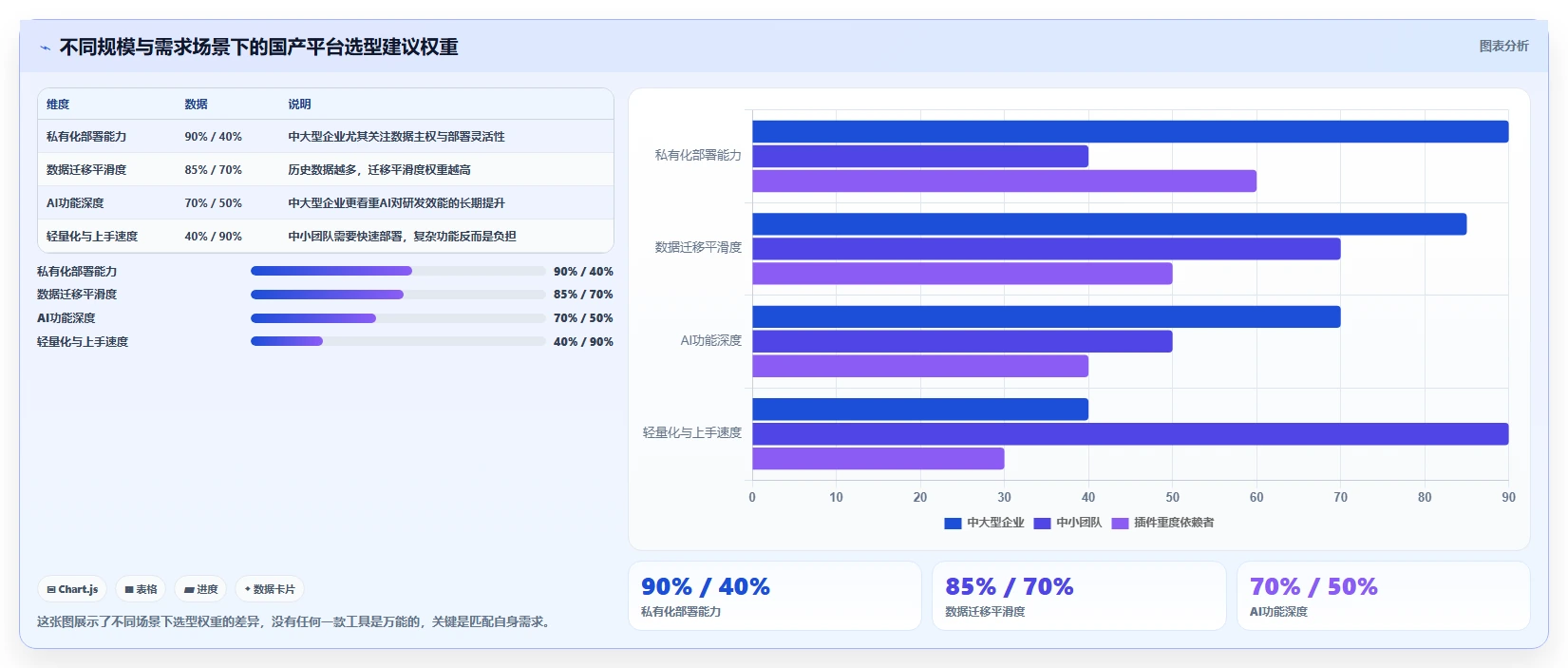Click the description 中大型企业更看重AI对研发效能的长期提升
The image size is (1568, 668).
click(396, 203)
